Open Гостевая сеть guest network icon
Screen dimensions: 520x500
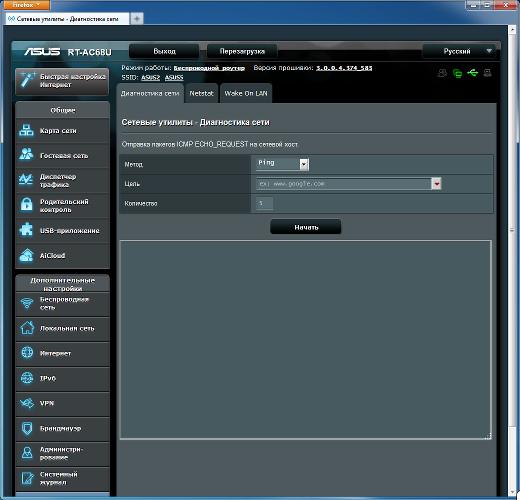[x=26, y=154]
